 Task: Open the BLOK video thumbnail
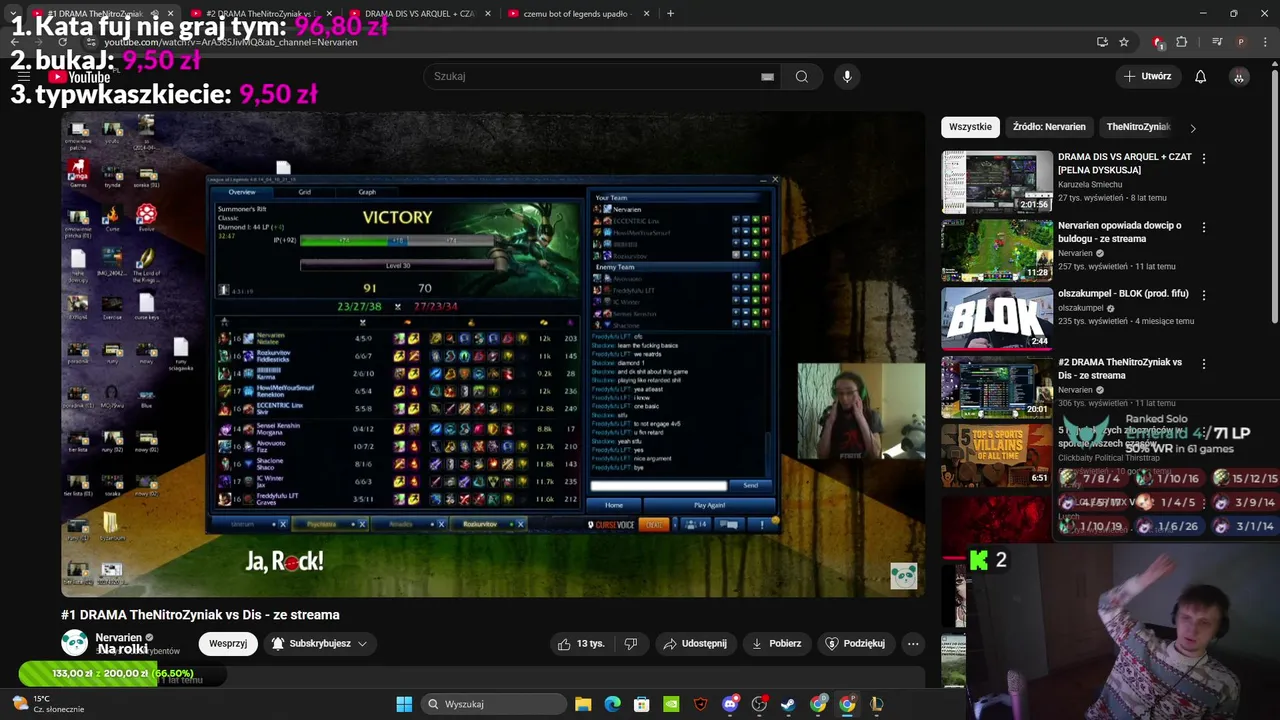tap(997, 319)
